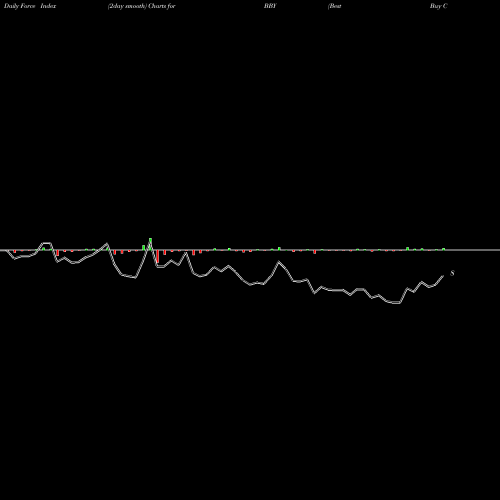This screenshot has height=500, width=500.
Task: Click the 'Buy C' header text
Action: pos(439,6)
